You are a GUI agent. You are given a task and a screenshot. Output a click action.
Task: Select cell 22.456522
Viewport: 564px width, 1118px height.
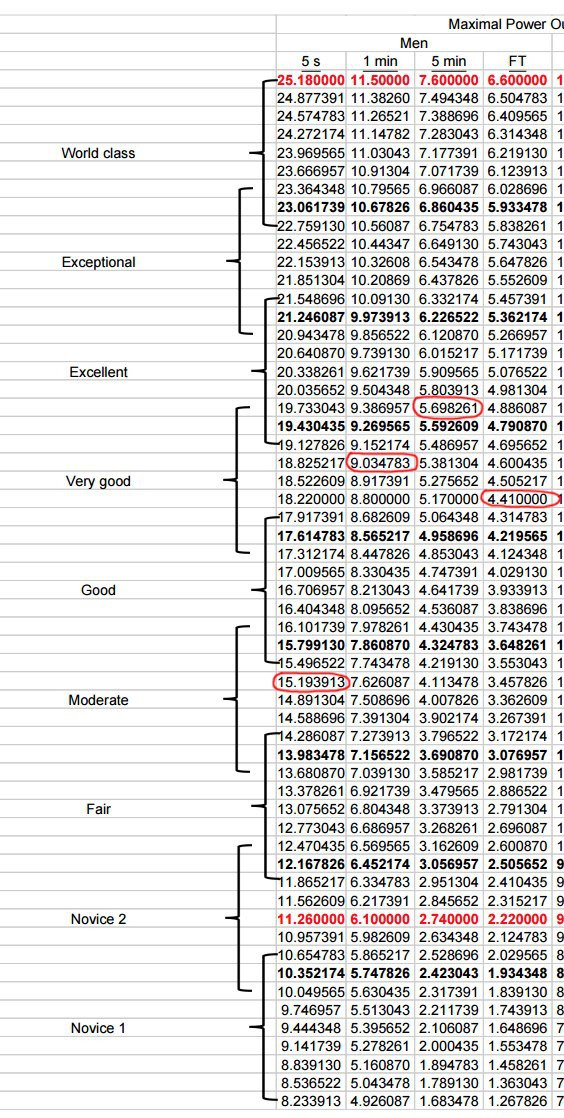(311, 244)
